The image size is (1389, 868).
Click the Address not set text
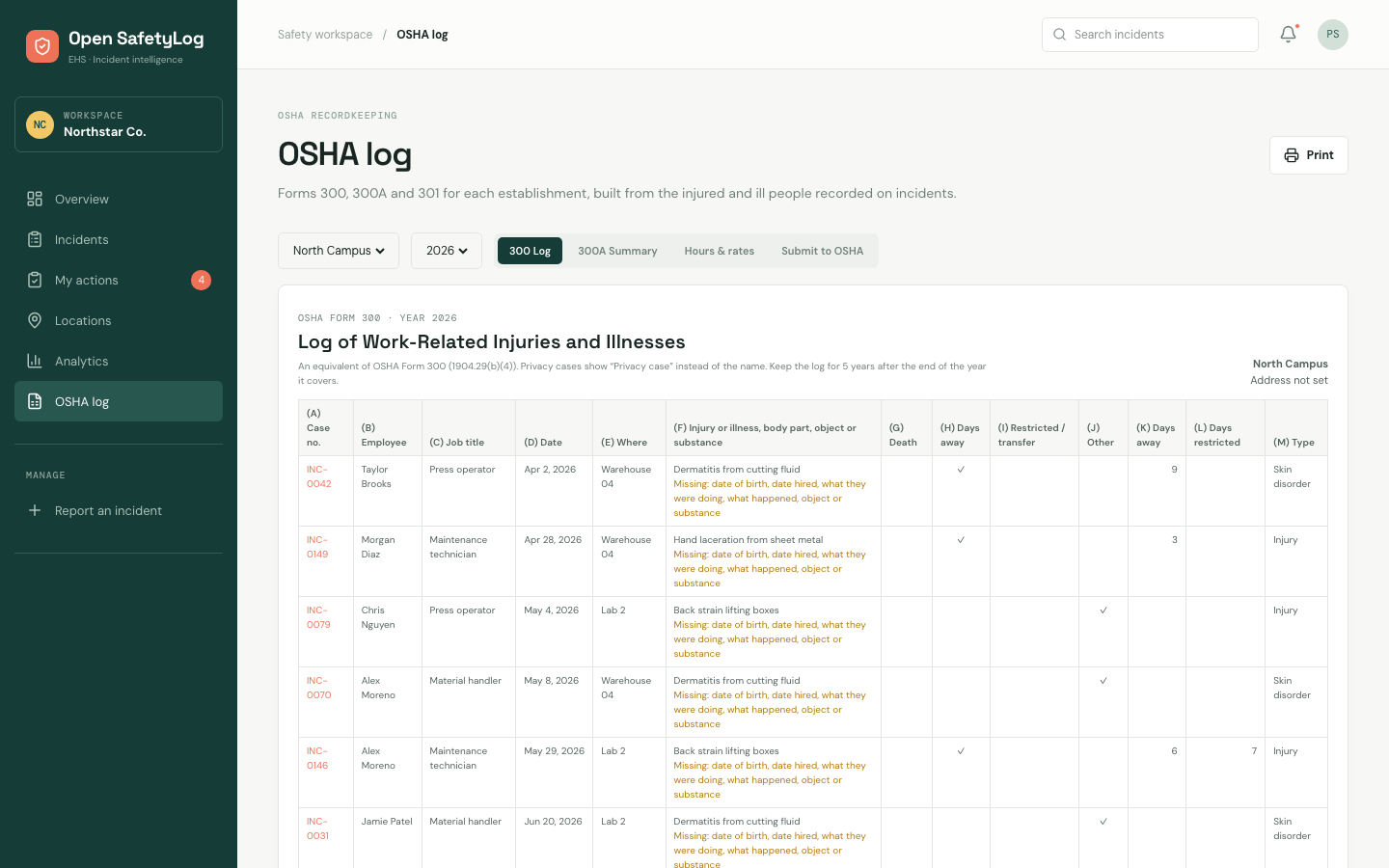tap(1289, 381)
